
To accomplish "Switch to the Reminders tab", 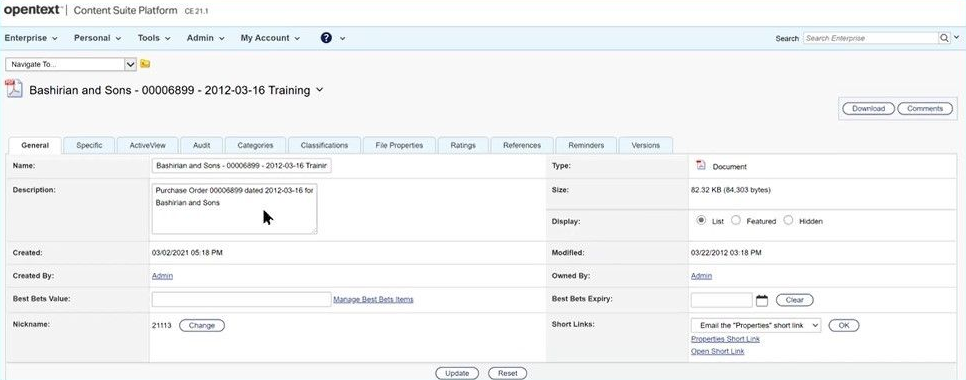I will coord(586,145).
